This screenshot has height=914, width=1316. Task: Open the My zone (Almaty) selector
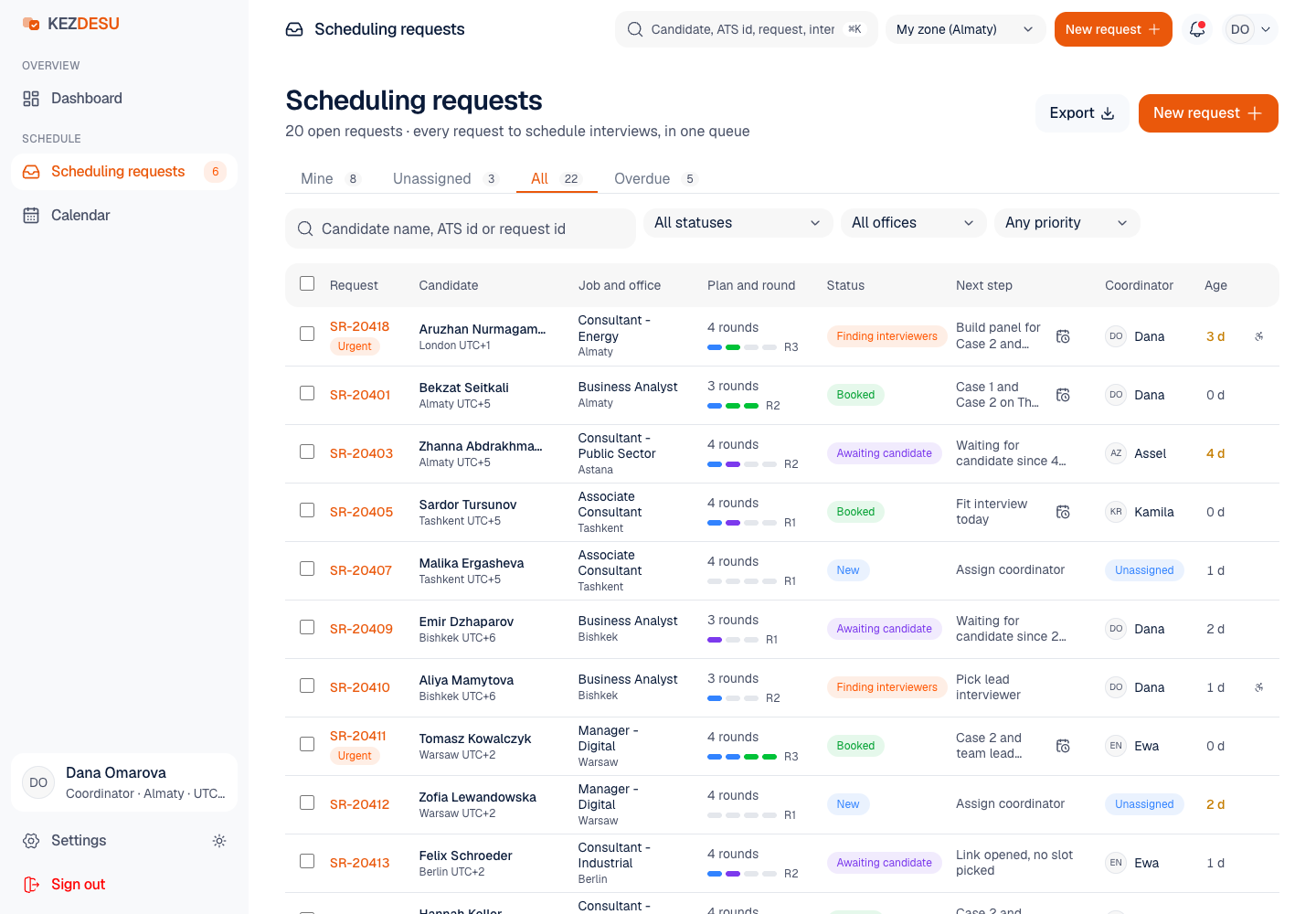click(x=966, y=29)
